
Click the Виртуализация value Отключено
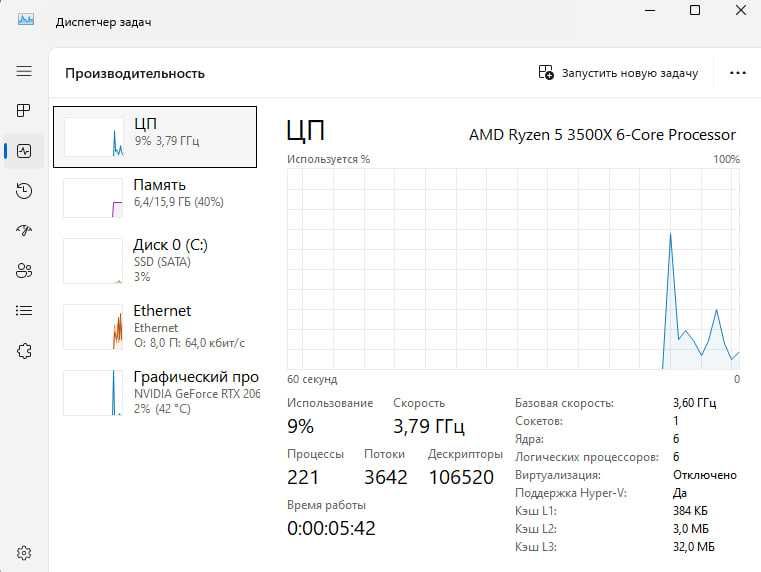click(705, 475)
